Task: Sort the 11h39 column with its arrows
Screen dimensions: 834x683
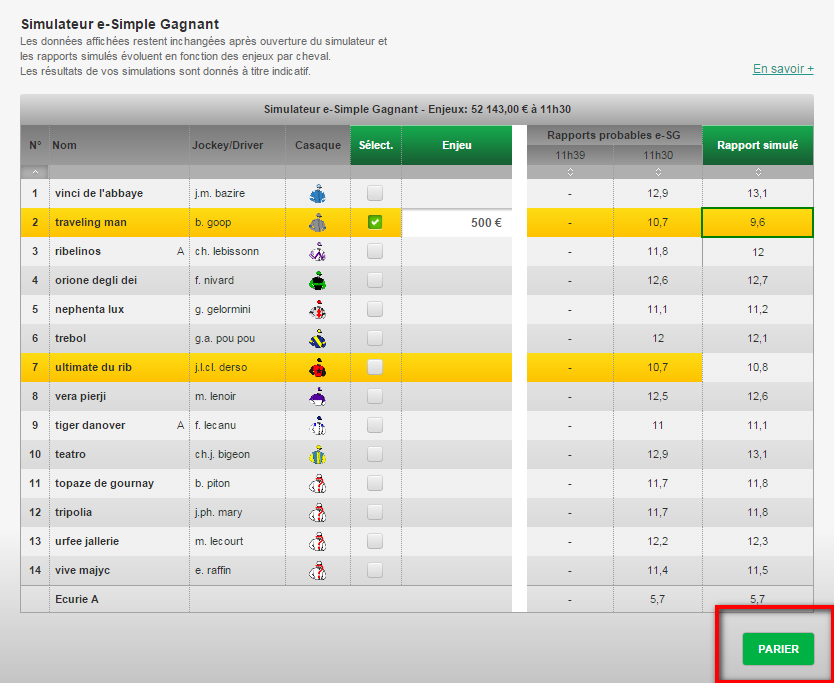Action: pos(570,172)
